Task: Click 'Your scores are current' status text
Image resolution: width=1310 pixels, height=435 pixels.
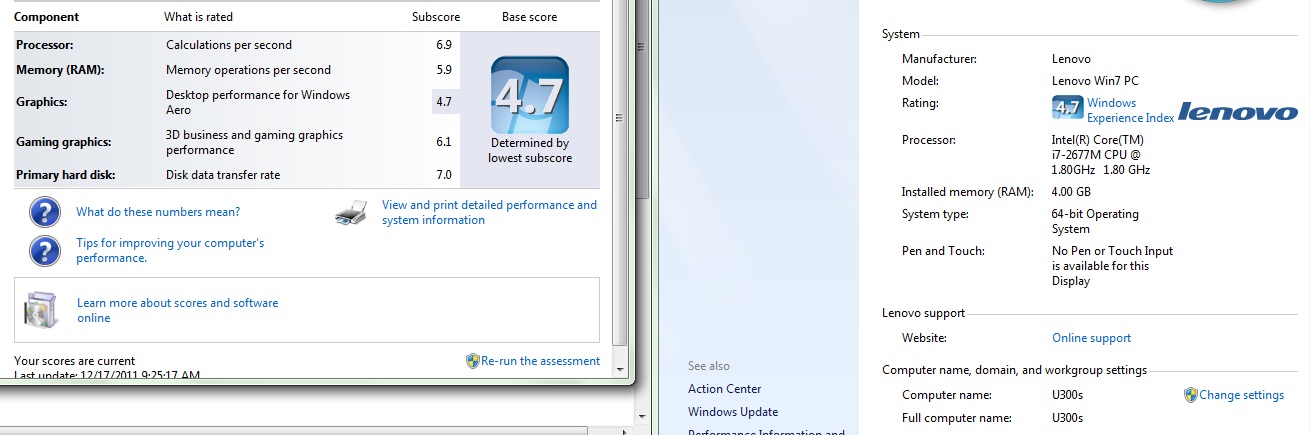Action: click(x=74, y=361)
